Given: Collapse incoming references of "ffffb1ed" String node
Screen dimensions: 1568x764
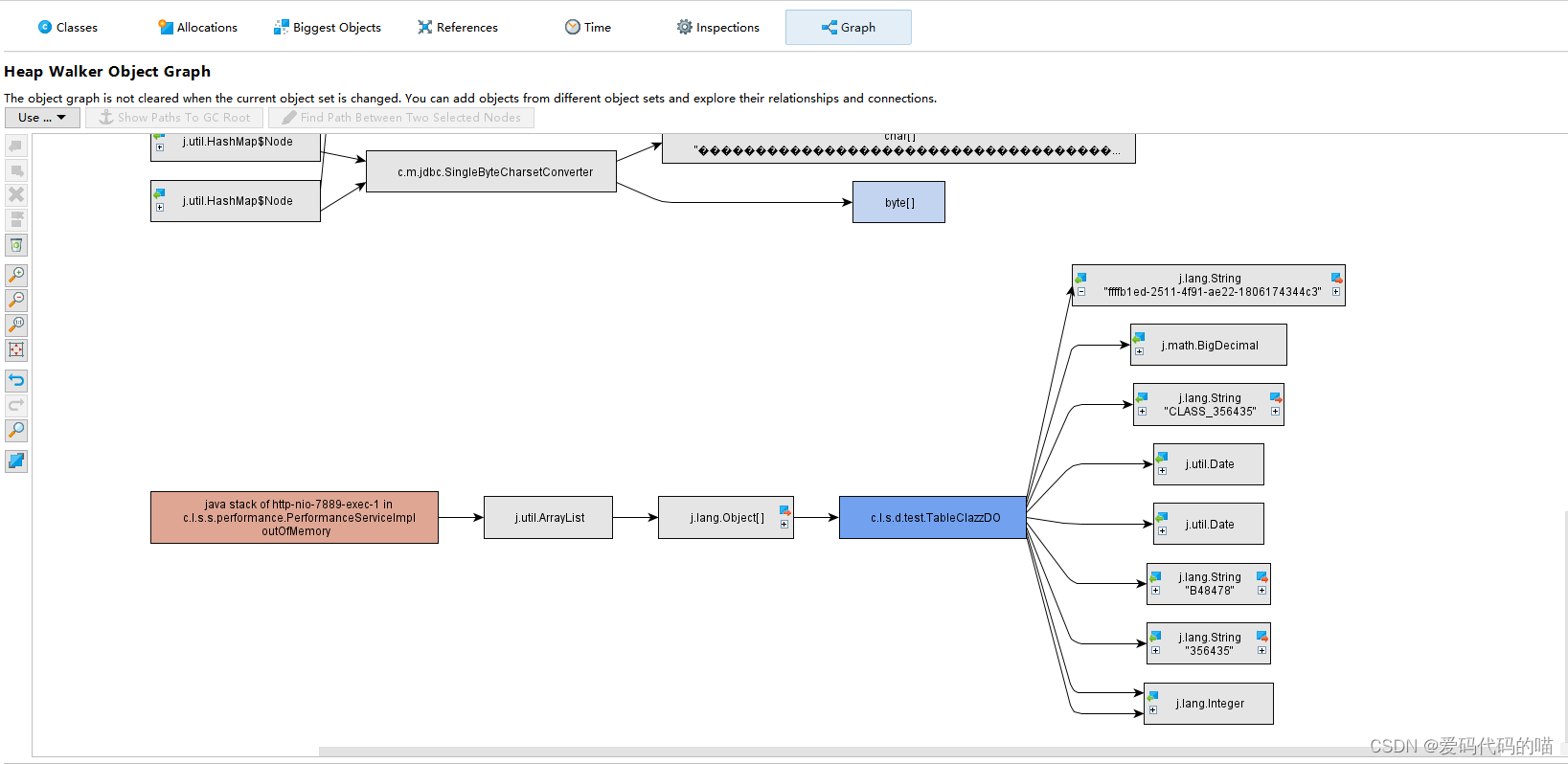Looking at the screenshot, I should (1081, 292).
